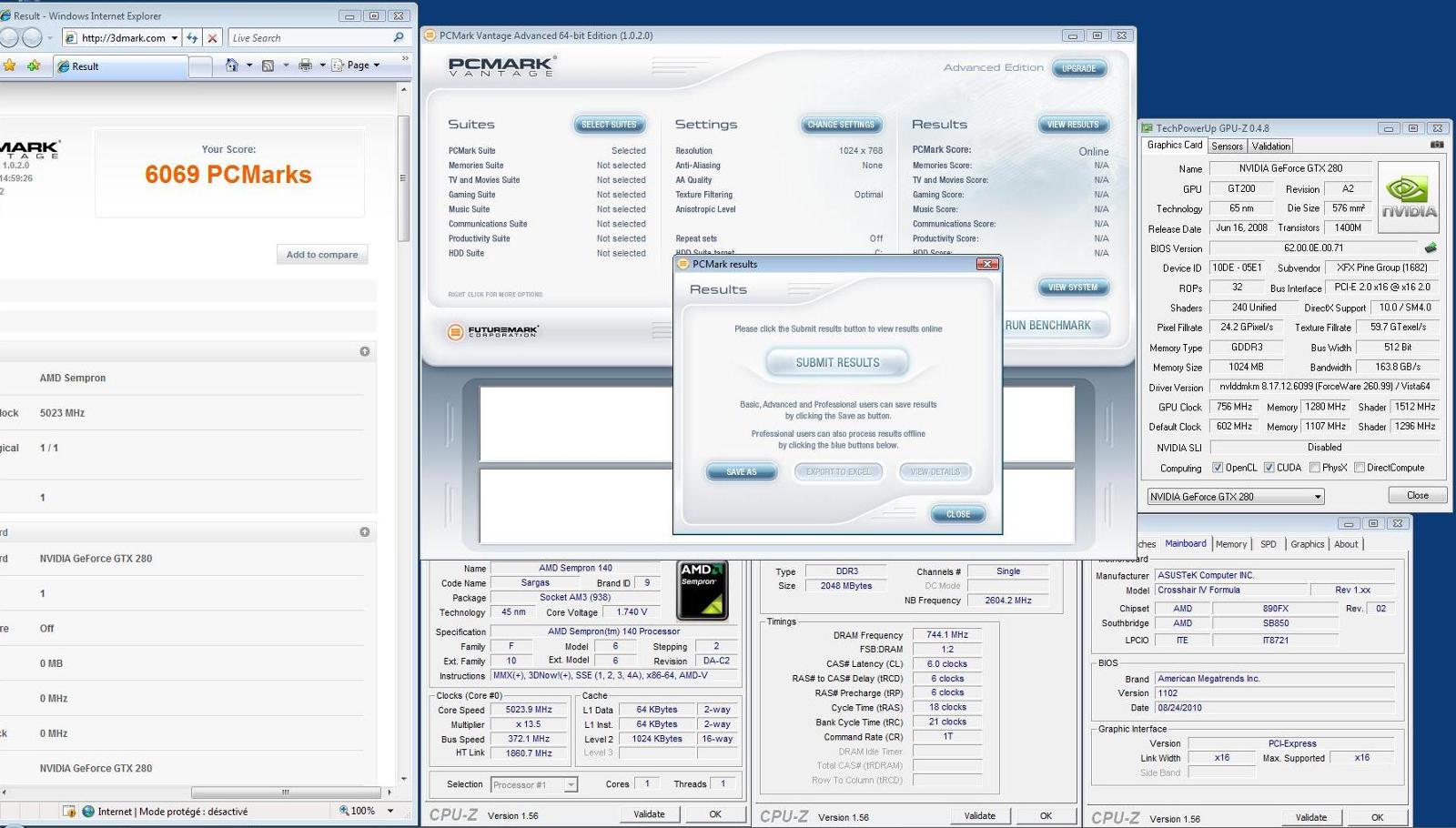Open new blank tab in IE

point(201,66)
